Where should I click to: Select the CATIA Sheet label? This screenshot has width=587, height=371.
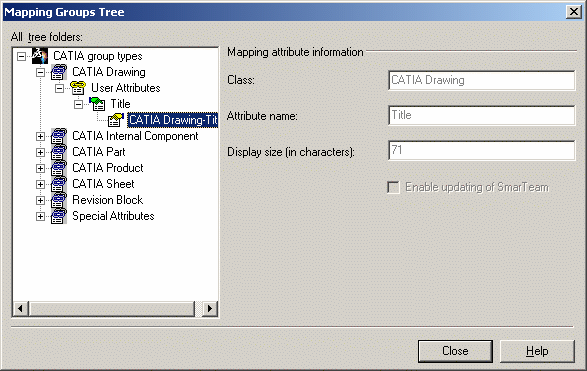click(103, 184)
